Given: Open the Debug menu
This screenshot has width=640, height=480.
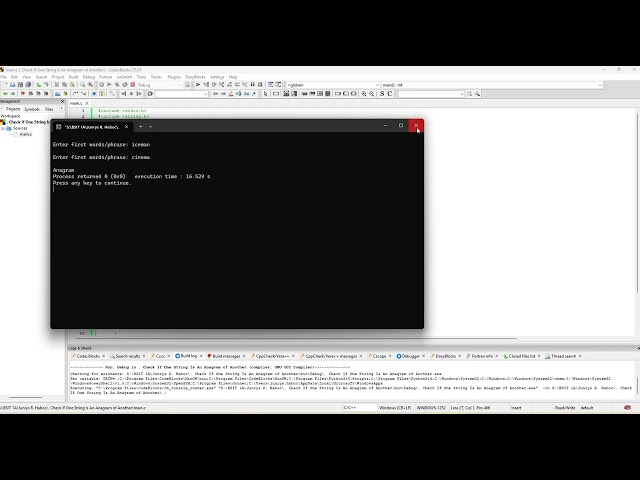Looking at the screenshot, I should pos(89,77).
